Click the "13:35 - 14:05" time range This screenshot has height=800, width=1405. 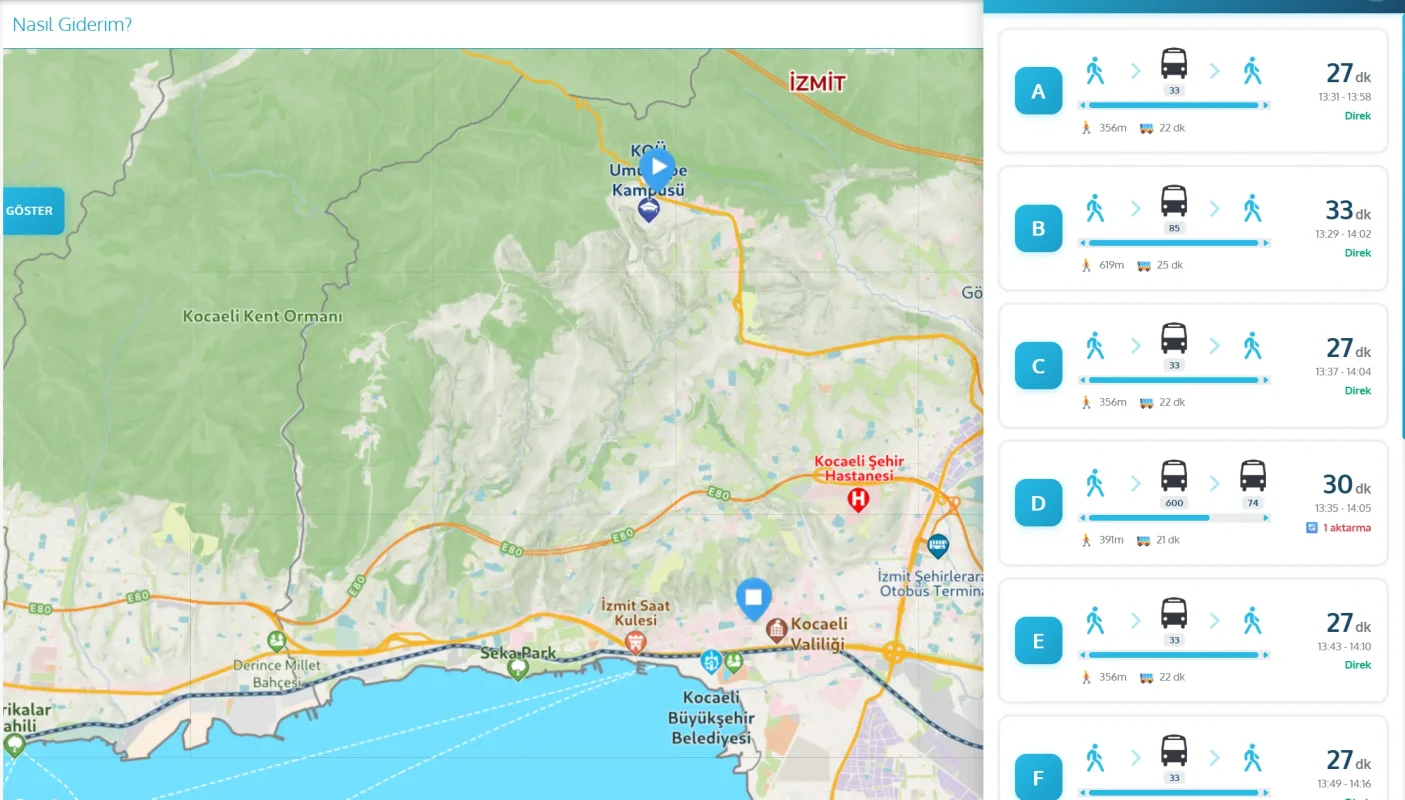pyautogui.click(x=1343, y=509)
